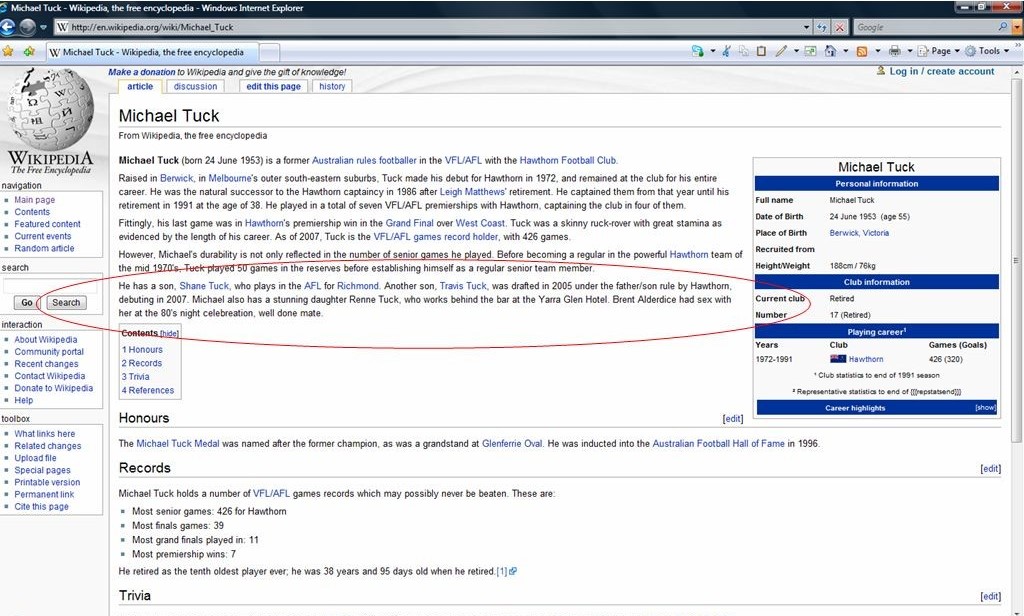Jump to 3 Trivia in Contents

tap(136, 376)
